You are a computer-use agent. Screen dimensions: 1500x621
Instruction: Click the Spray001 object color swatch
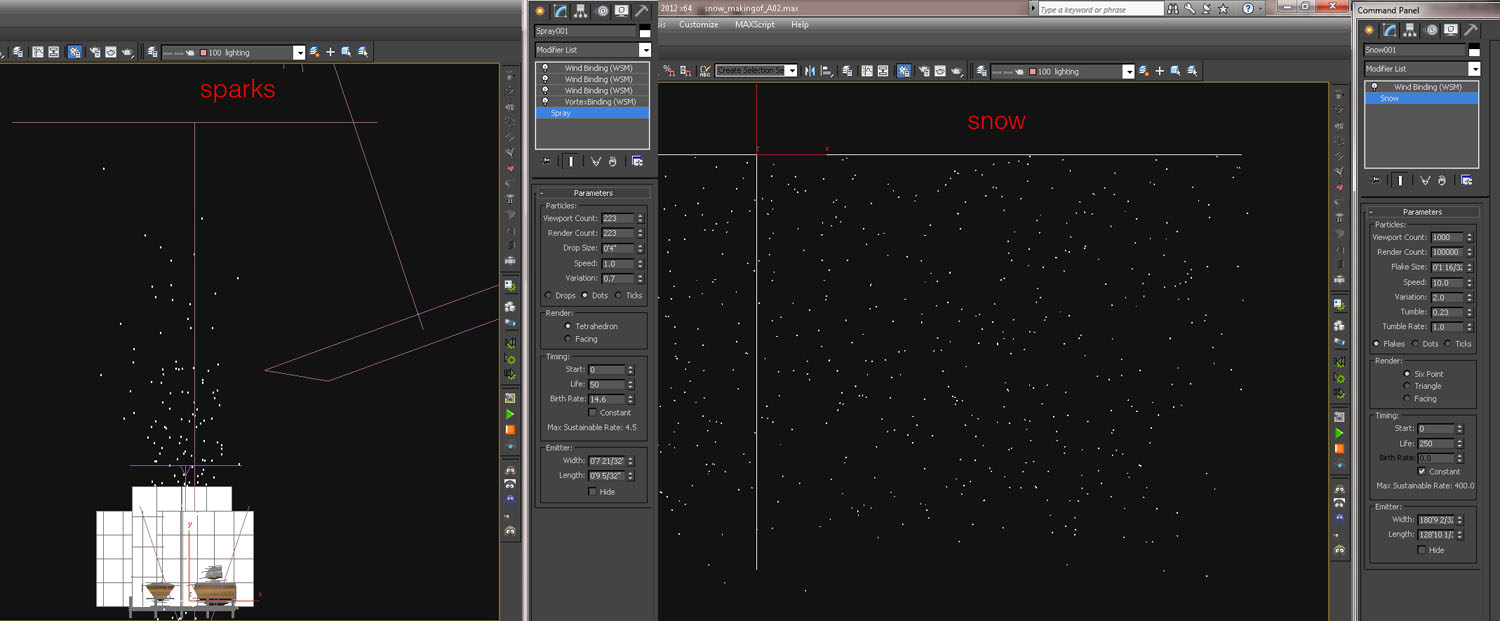click(645, 31)
